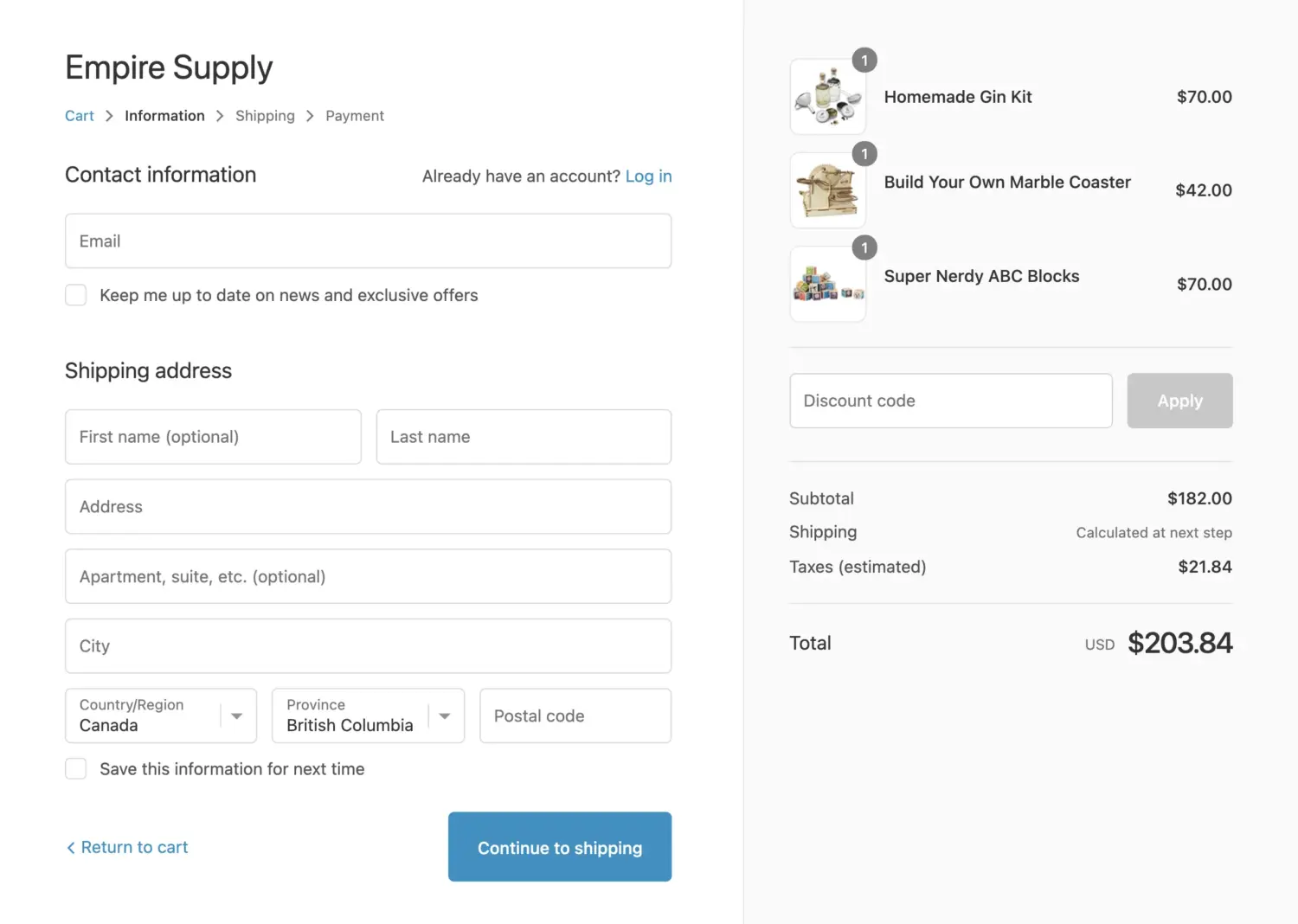Click the Calculated at next step text
This screenshot has height=924, width=1298.
point(1153,533)
